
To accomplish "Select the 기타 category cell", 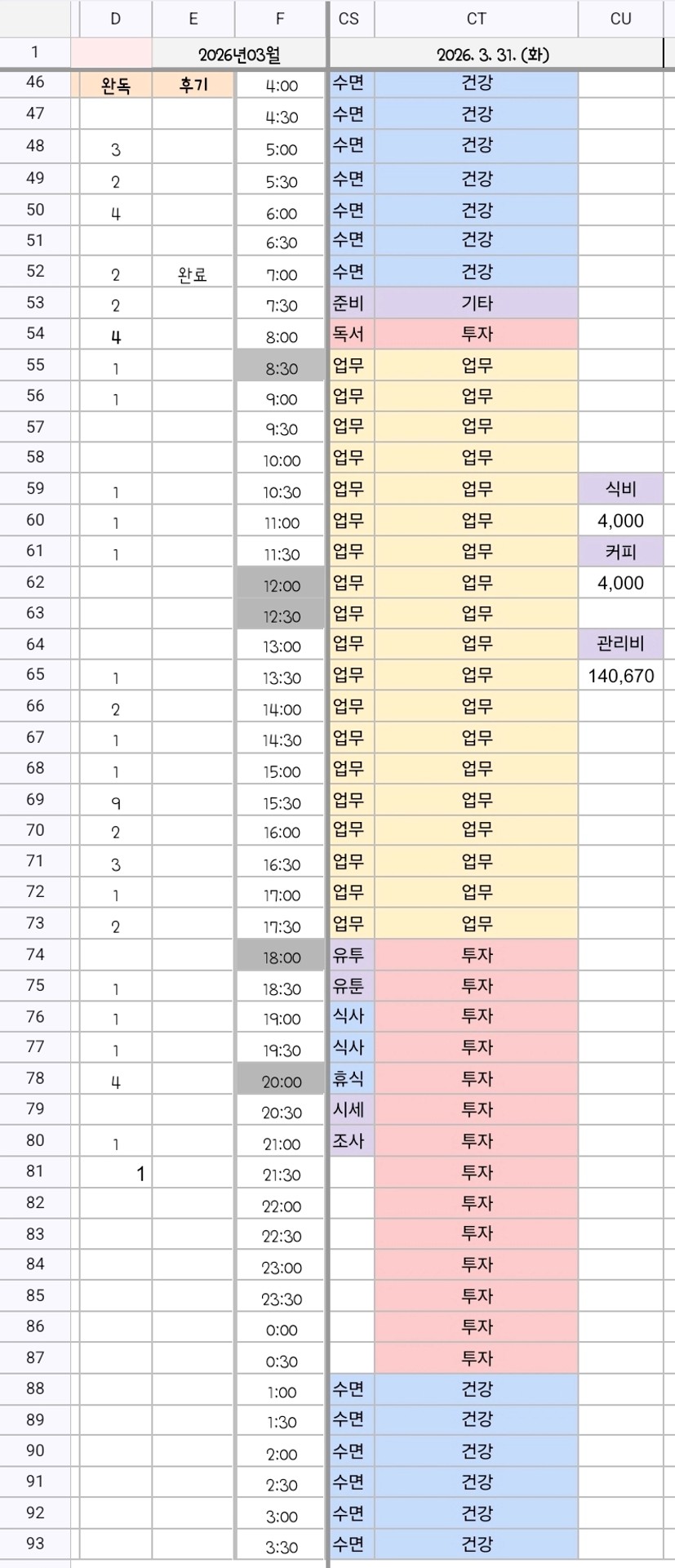I will click(477, 304).
